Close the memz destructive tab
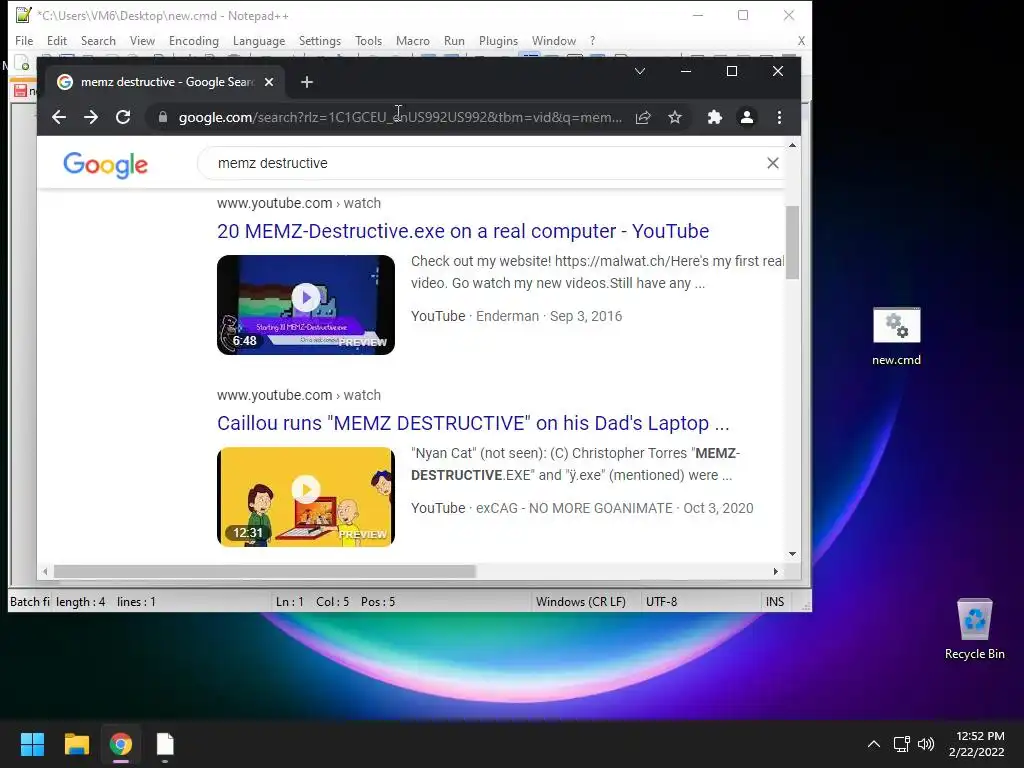The image size is (1024, 768). [x=269, y=82]
